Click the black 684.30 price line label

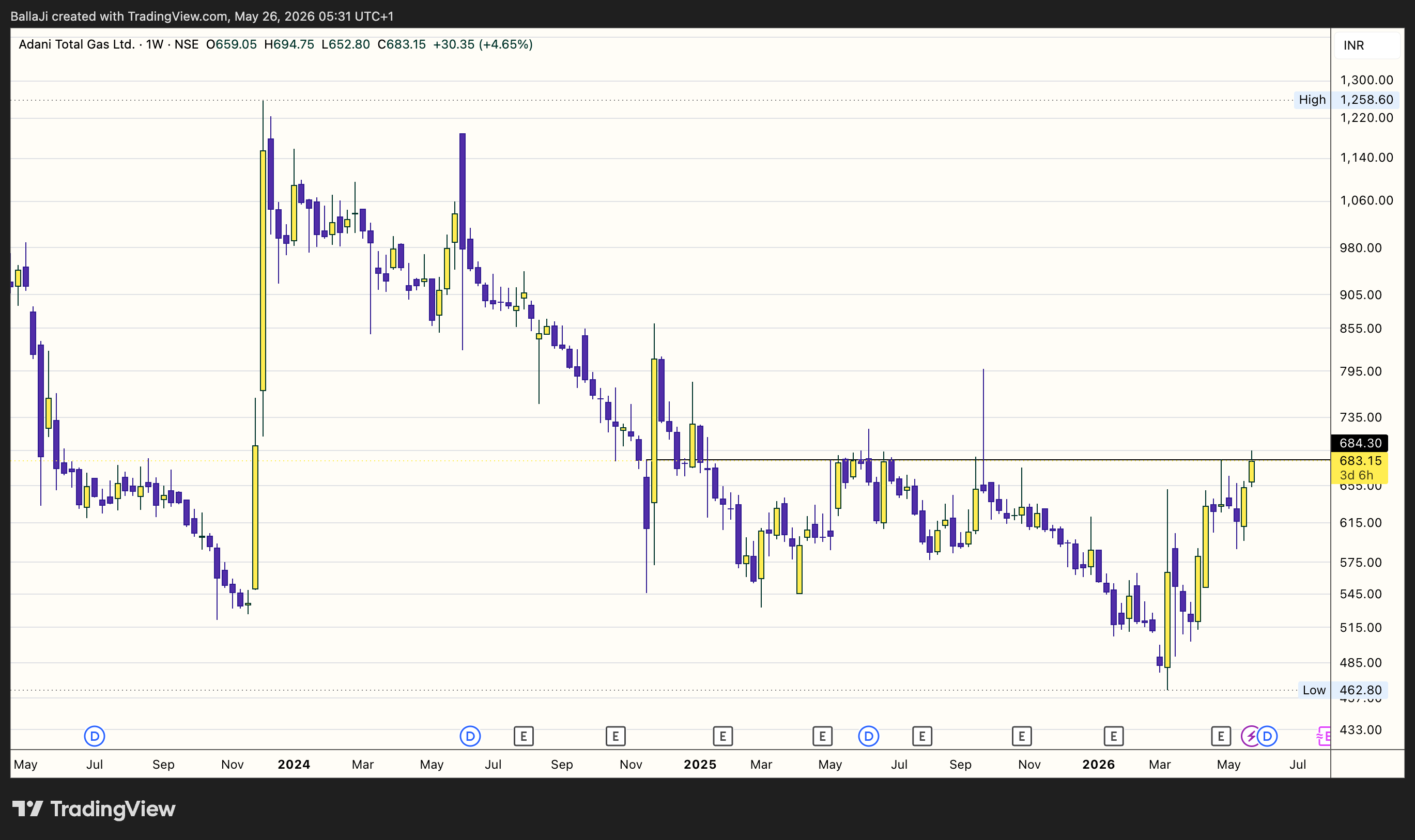pos(1360,443)
